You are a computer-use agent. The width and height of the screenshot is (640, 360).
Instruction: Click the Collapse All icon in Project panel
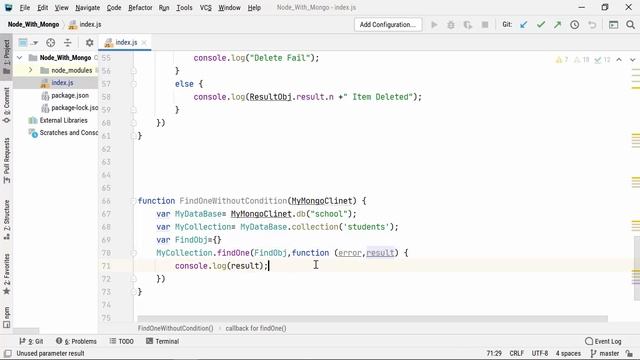click(68, 42)
